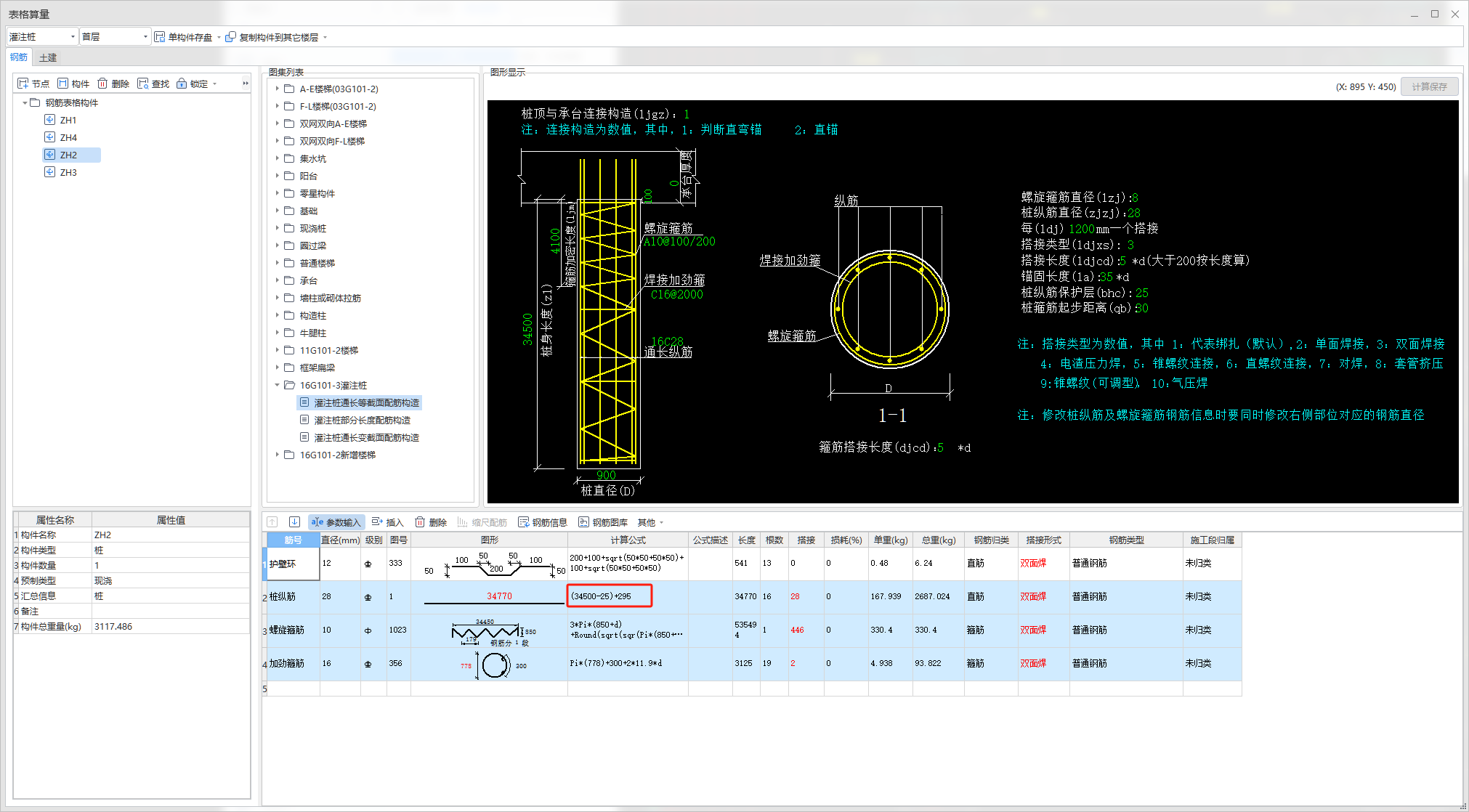Screen dimensions: 1469x812
Task: Click the 螺旋箍筋 row name cell
Action: 294,630
